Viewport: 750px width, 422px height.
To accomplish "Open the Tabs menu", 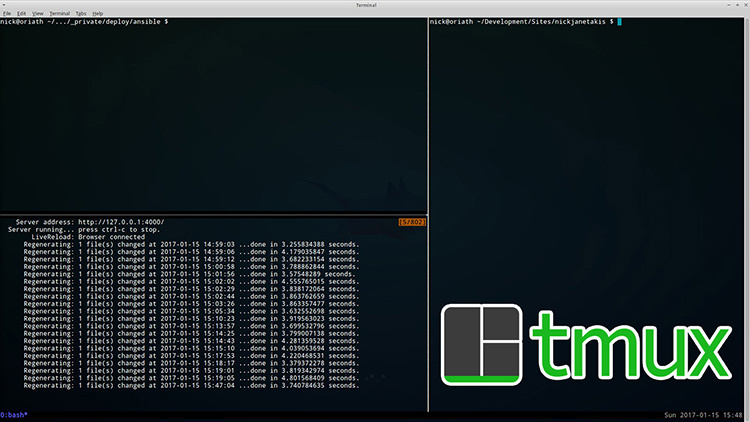I will point(81,13).
